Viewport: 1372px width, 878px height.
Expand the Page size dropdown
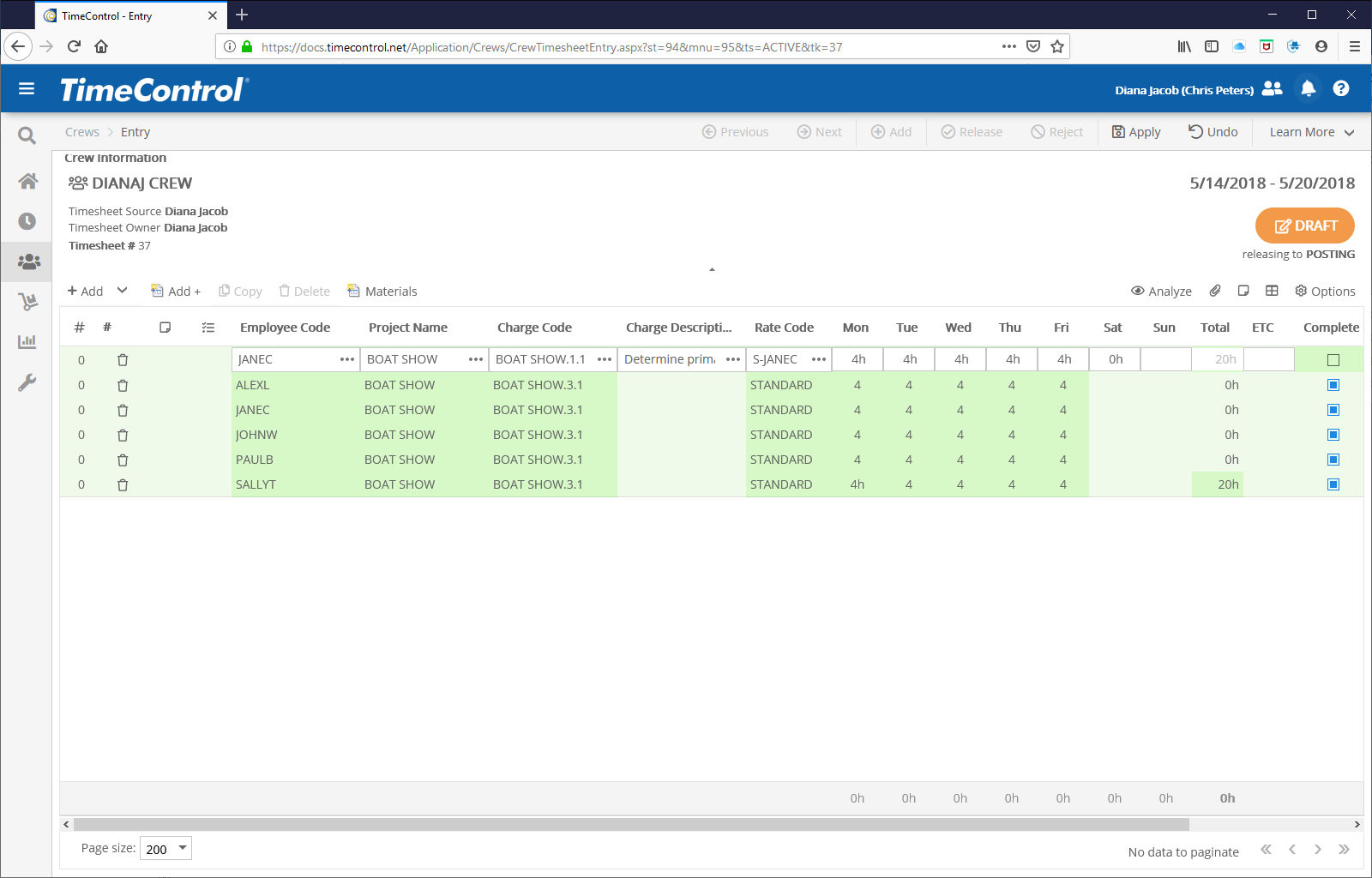coord(182,848)
